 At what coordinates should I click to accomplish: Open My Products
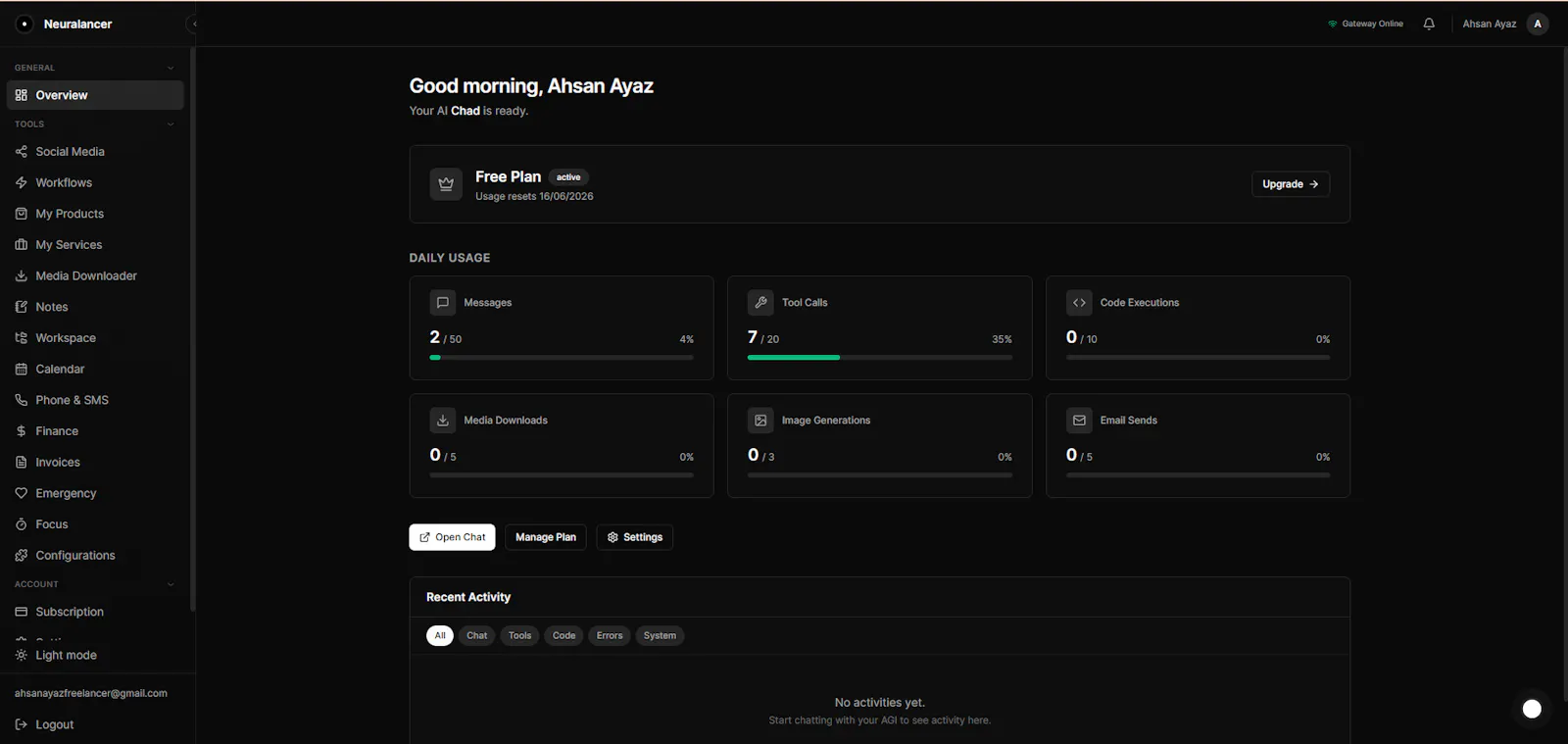point(95,214)
